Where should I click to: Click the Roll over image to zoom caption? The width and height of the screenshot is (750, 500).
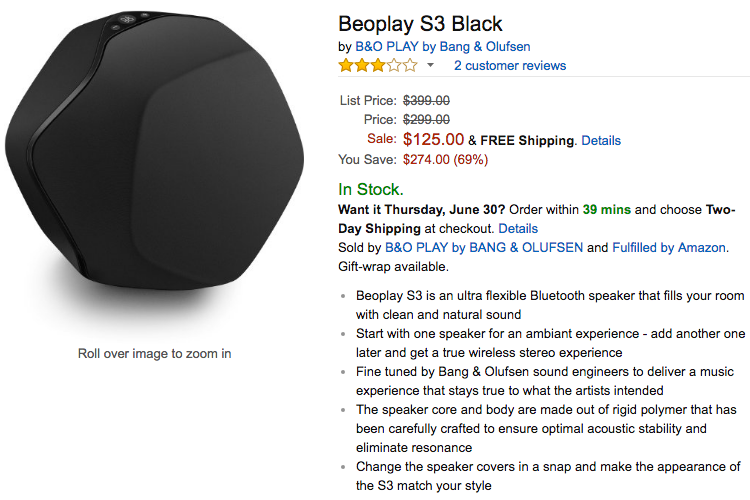[155, 353]
